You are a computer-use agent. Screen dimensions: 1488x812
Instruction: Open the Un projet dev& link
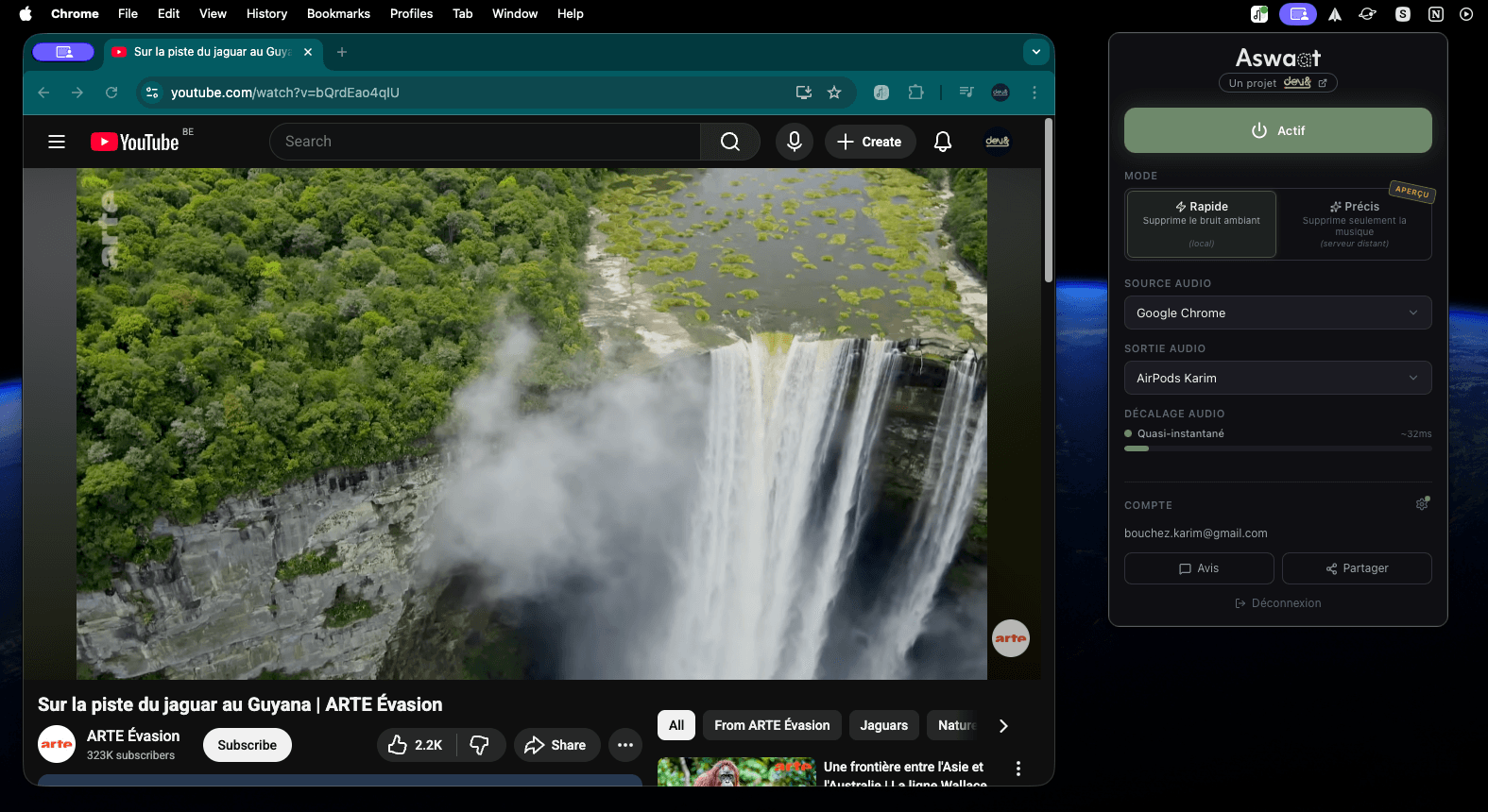coord(1278,83)
